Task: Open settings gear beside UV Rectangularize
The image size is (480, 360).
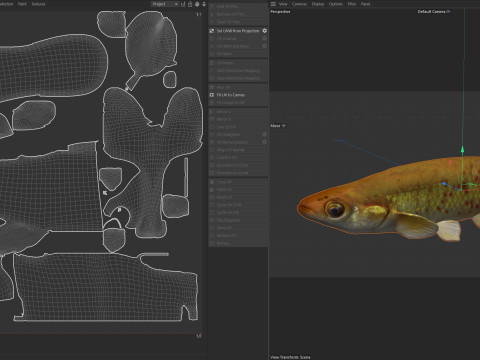Action: click(x=265, y=142)
